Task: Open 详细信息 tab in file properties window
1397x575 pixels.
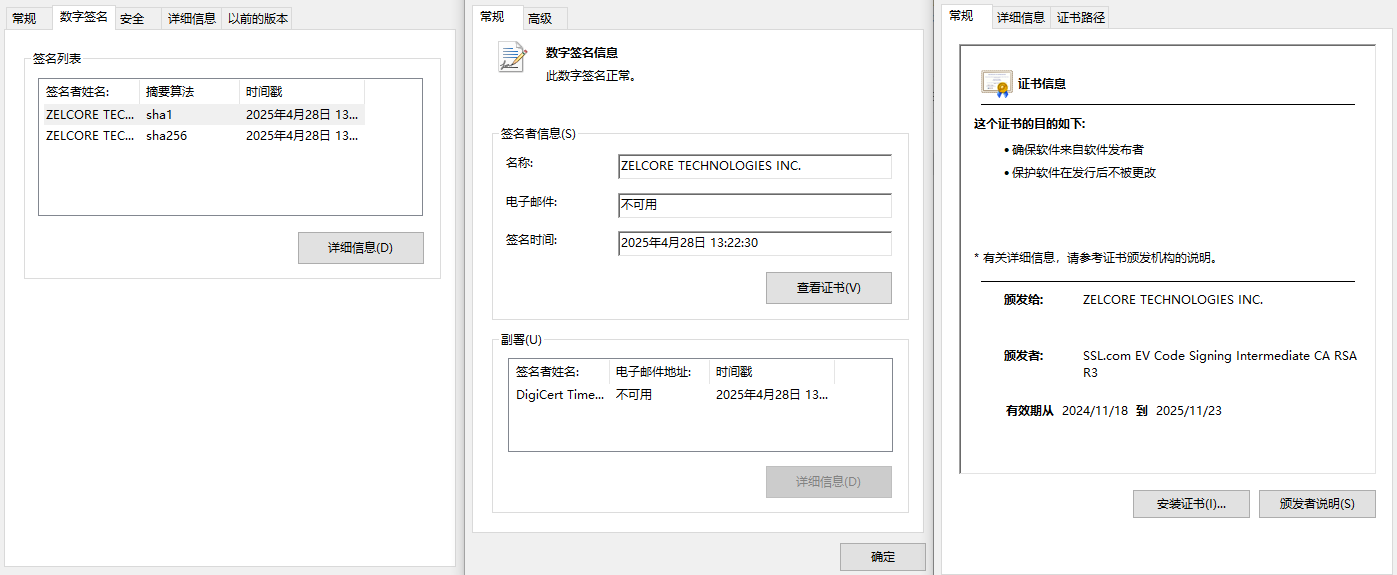Action: coord(192,18)
